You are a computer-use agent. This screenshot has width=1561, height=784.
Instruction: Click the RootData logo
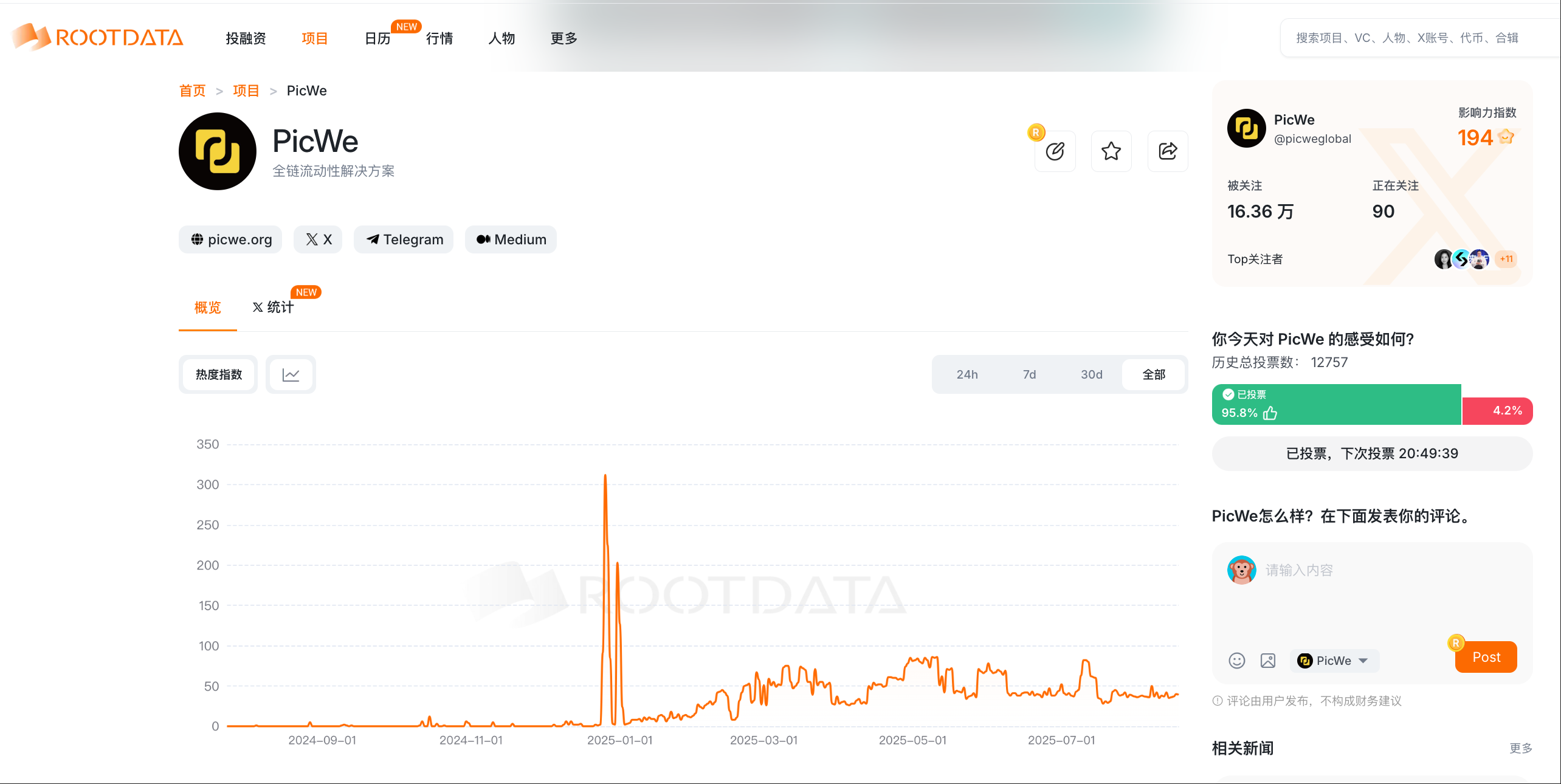[x=97, y=38]
